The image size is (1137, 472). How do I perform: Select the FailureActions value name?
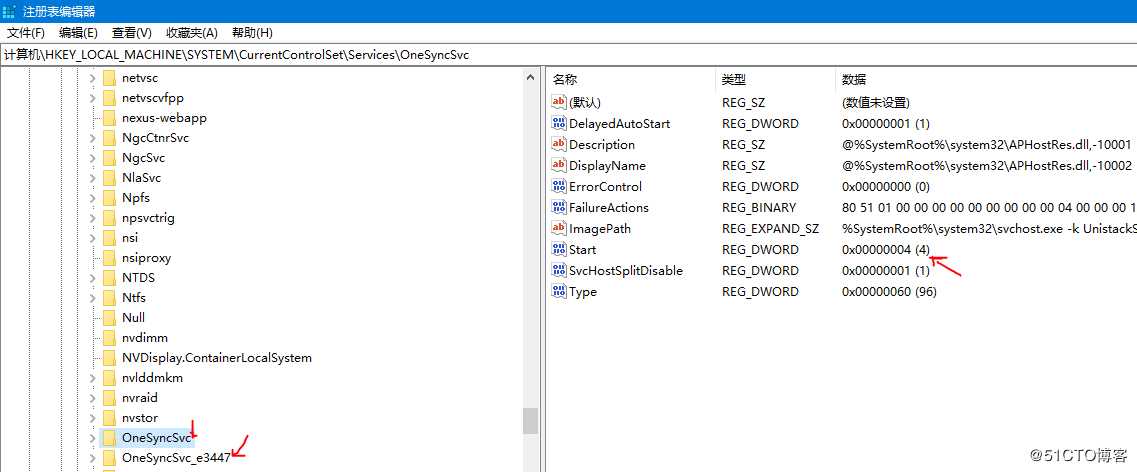[x=608, y=207]
